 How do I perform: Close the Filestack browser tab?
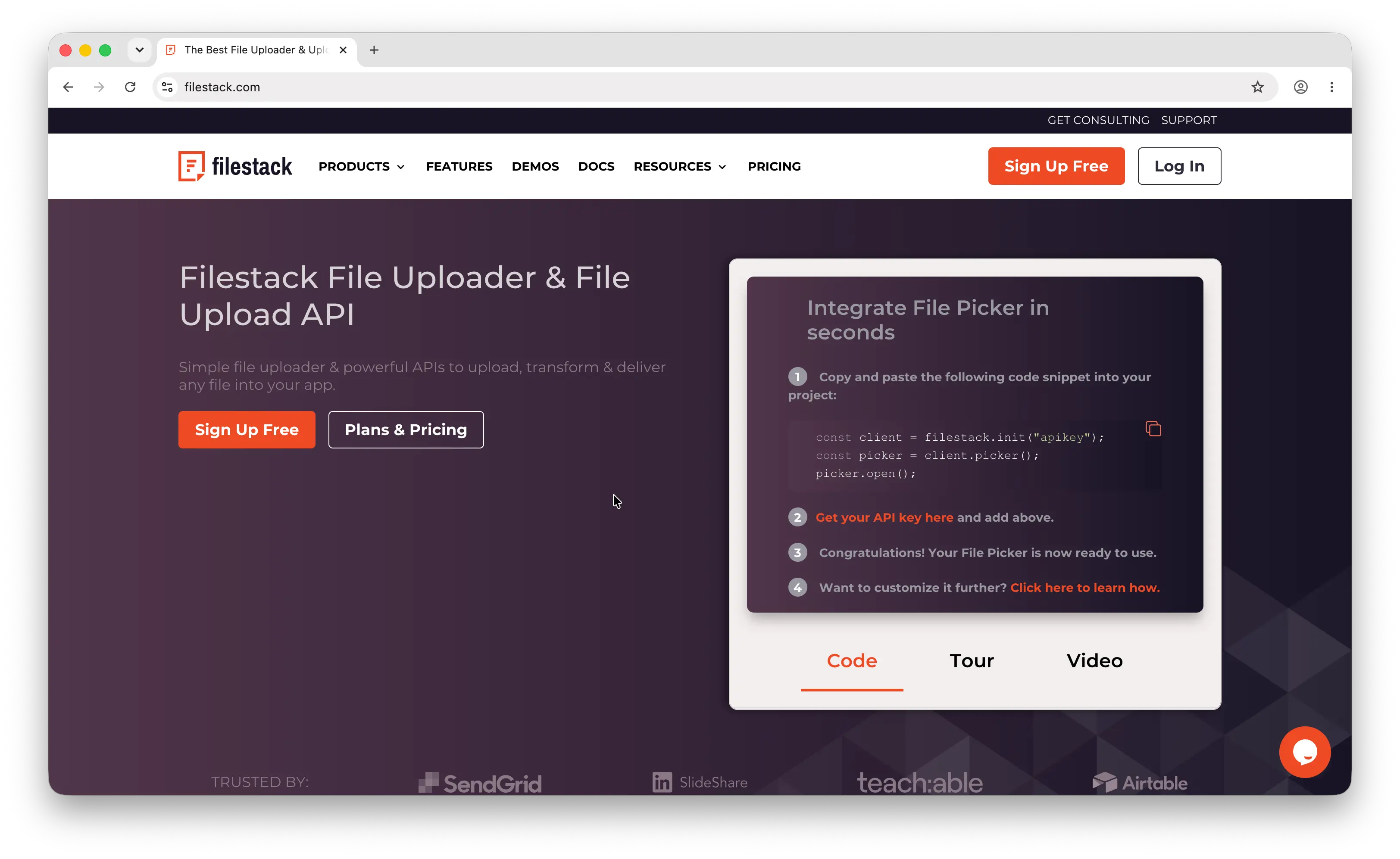pyautogui.click(x=343, y=50)
